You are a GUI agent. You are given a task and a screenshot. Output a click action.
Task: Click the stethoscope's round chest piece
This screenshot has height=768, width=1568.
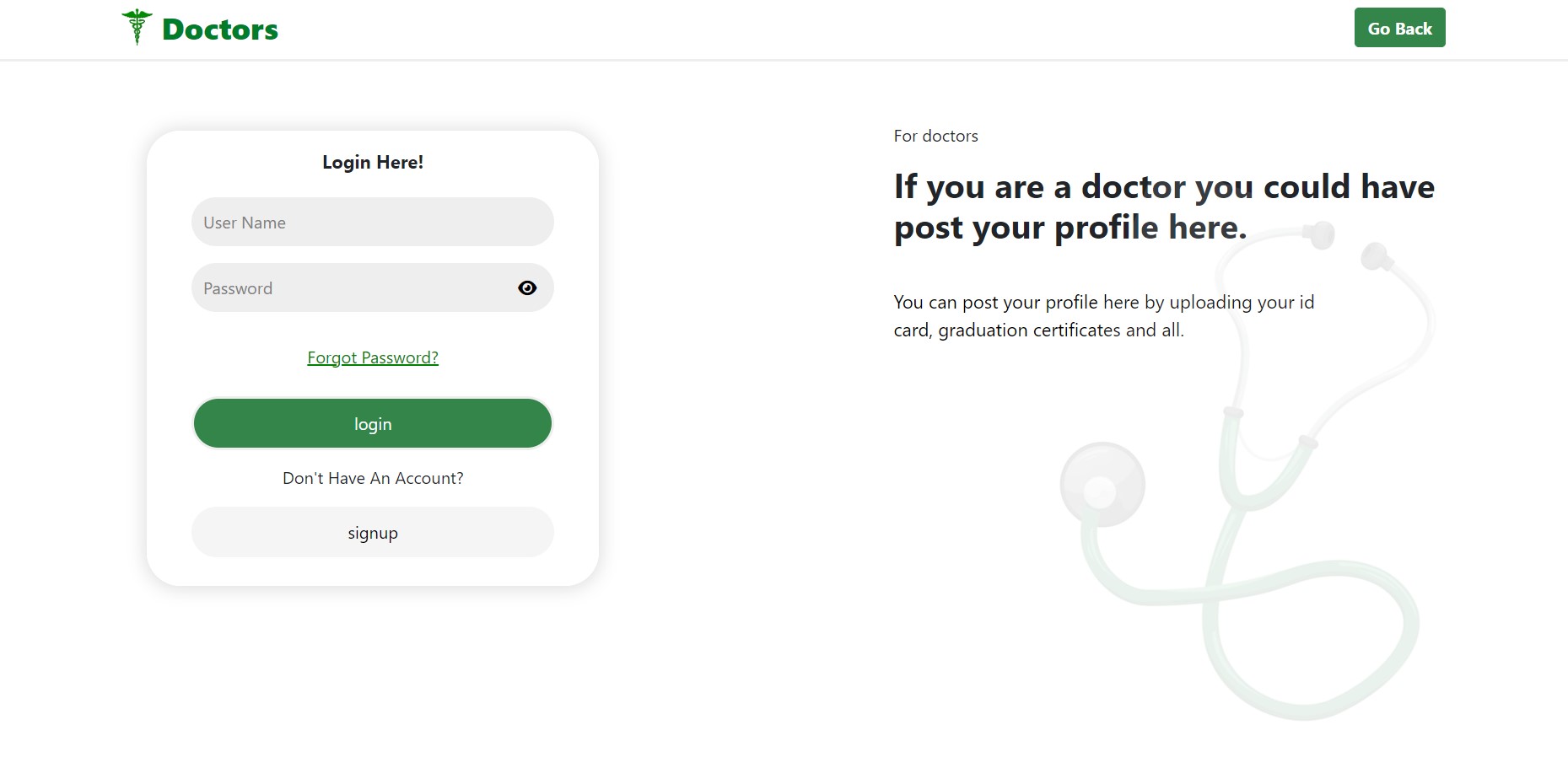1102,486
